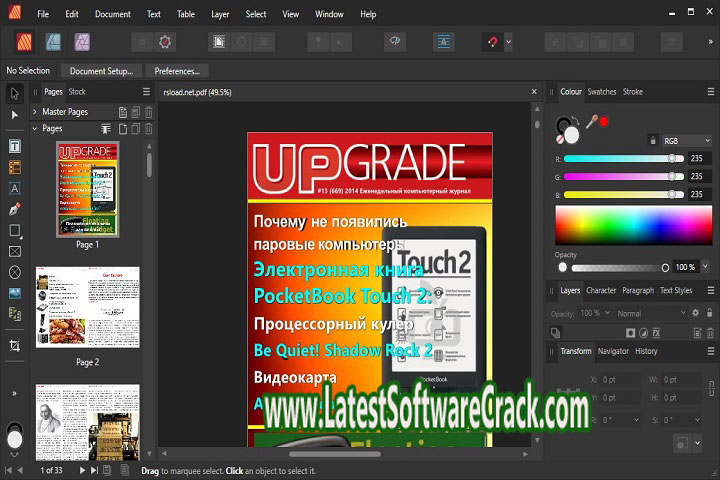Select the Picture Frame Ellipse tool

coord(15,272)
